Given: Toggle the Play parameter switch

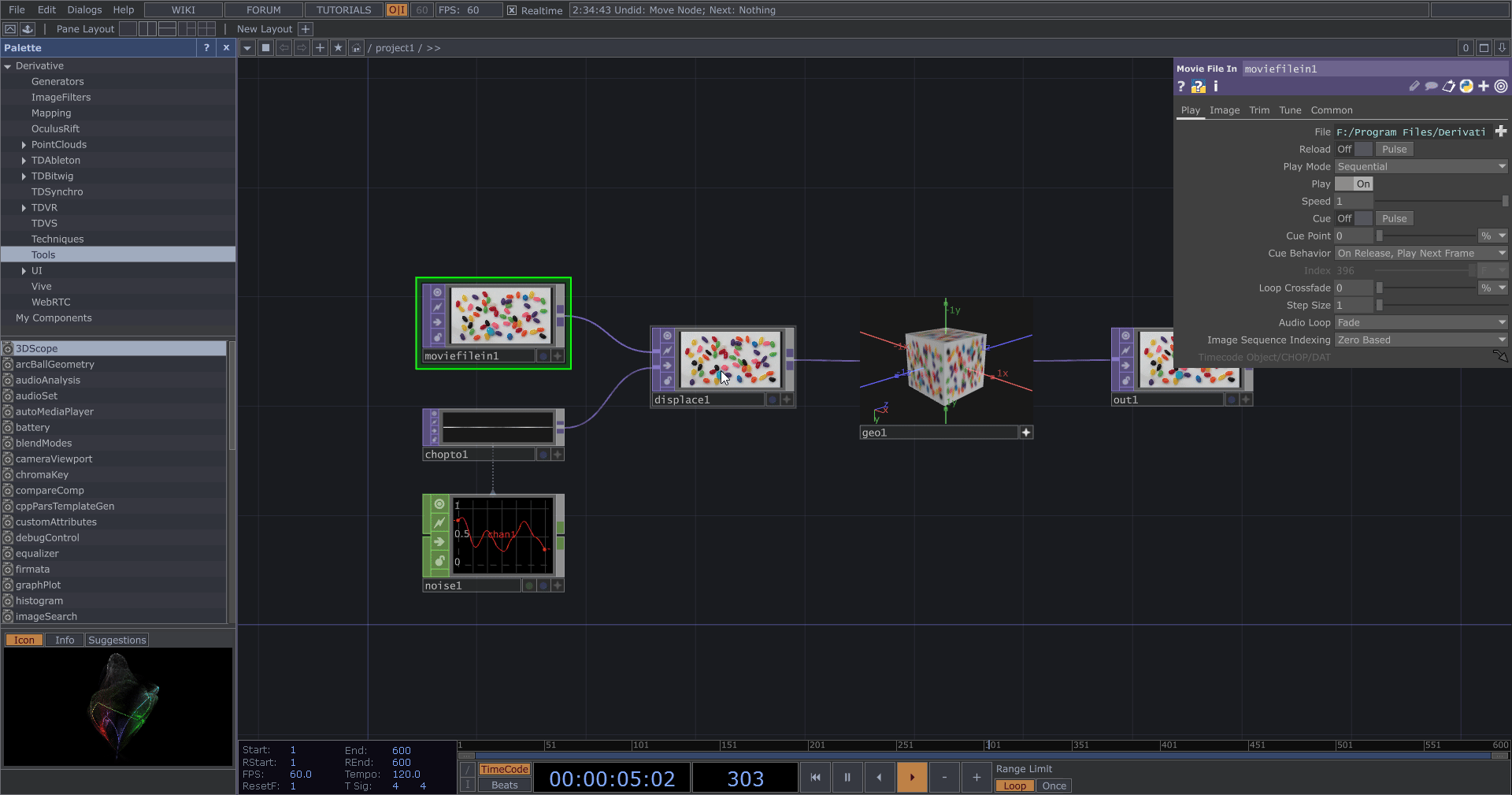Looking at the screenshot, I should (x=1354, y=184).
